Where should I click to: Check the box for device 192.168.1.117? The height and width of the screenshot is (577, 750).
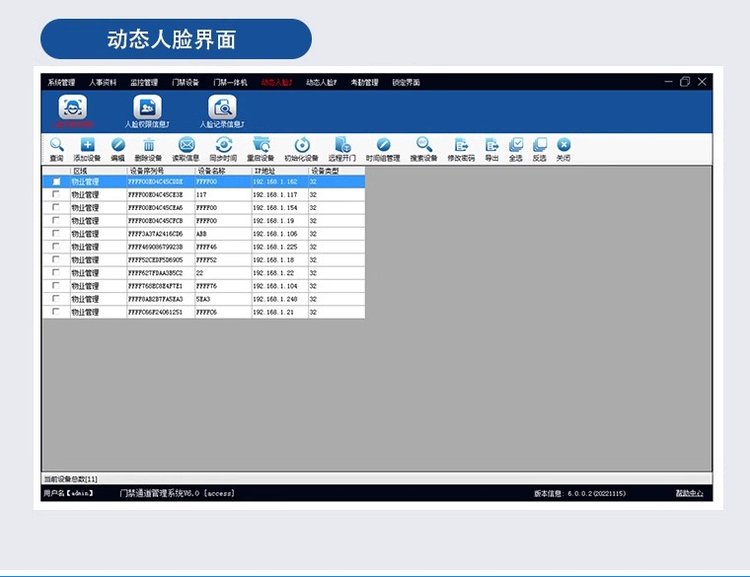click(x=56, y=195)
